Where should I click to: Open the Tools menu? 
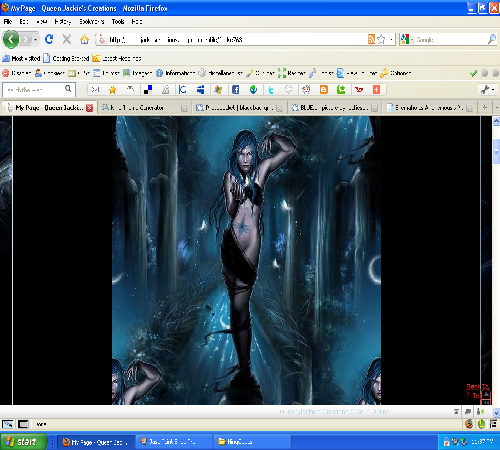pos(118,22)
